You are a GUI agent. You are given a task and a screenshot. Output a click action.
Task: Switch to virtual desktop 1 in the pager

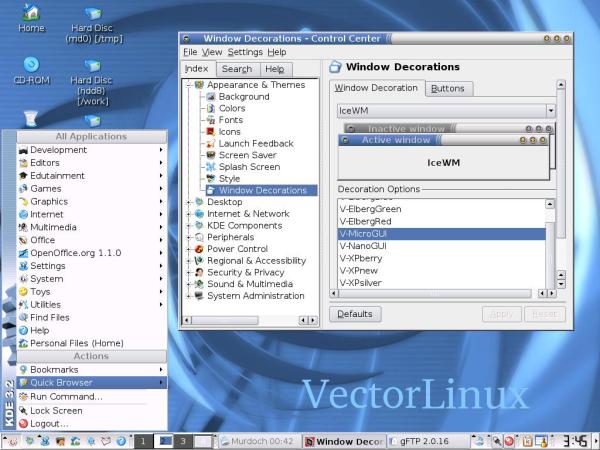click(x=143, y=442)
